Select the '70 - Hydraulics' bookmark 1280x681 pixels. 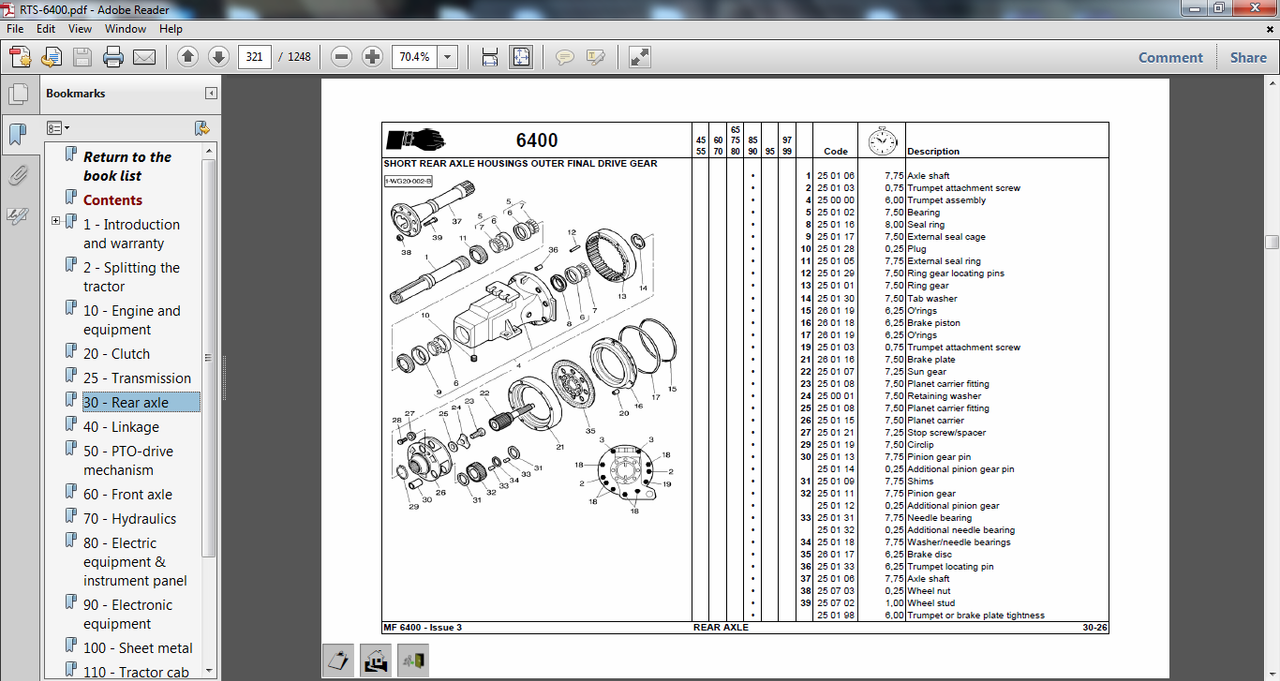tap(129, 518)
